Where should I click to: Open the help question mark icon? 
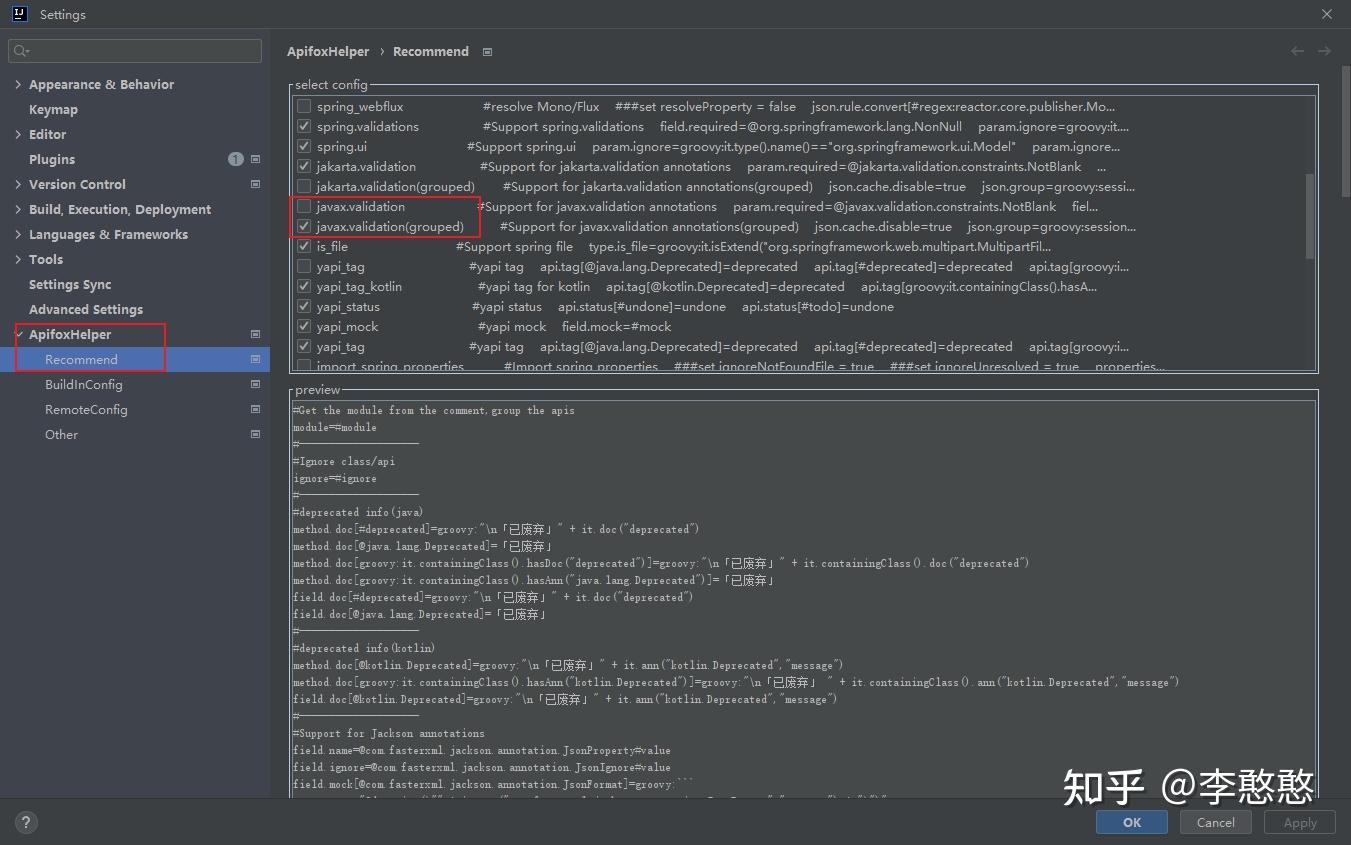(25, 822)
